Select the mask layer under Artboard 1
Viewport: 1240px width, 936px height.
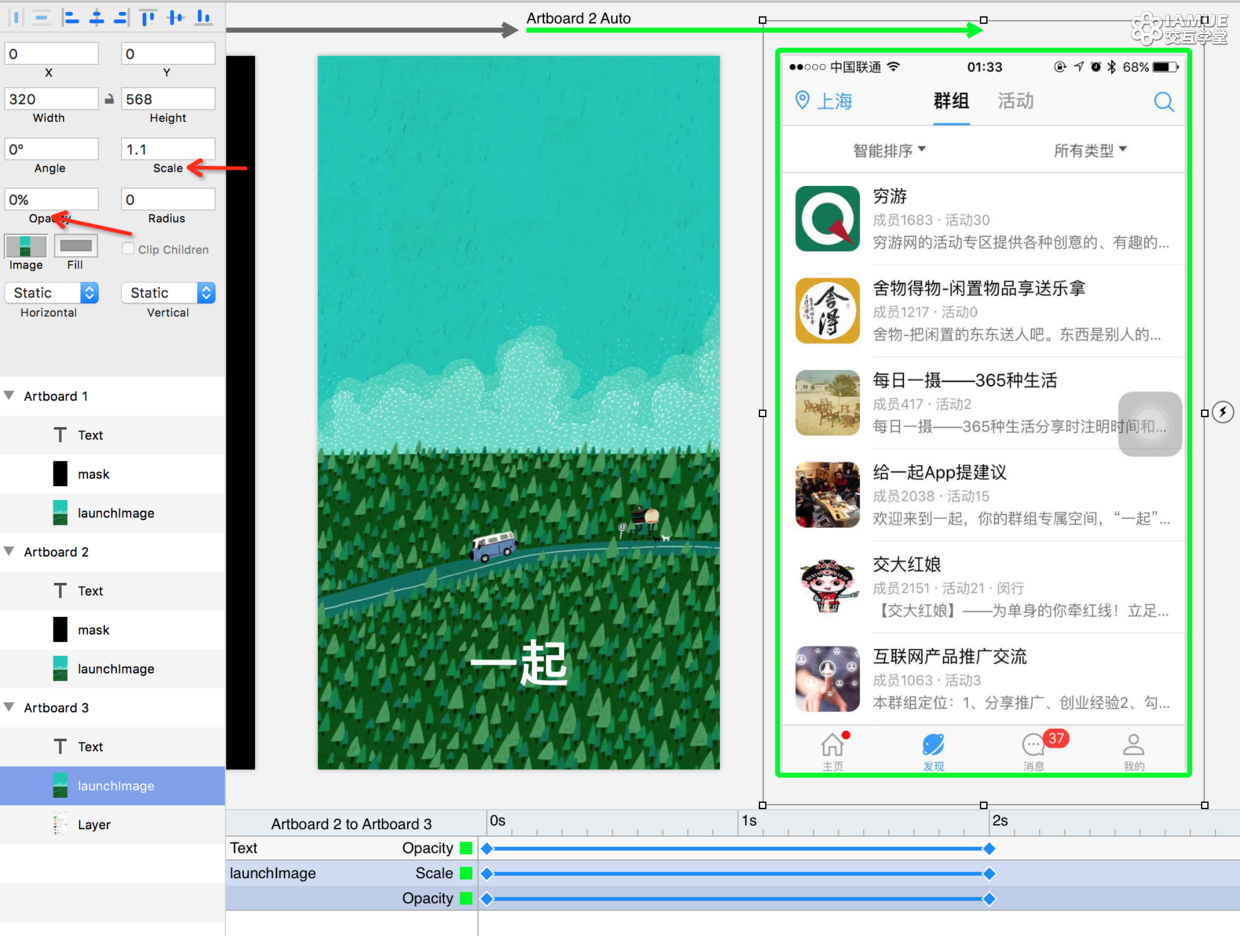pyautogui.click(x=113, y=474)
